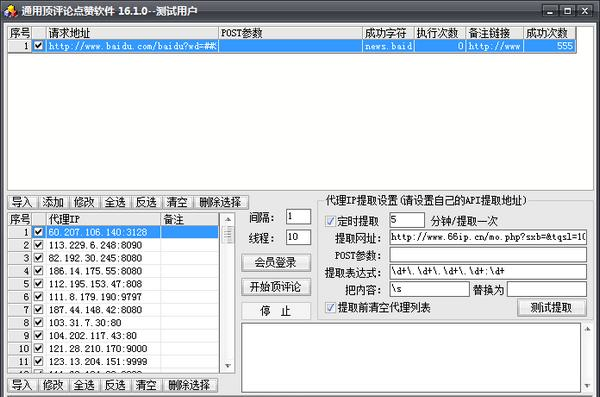This screenshot has width=600, height=397.
Task: Click 执行次数 column header
Action: click(x=440, y=33)
